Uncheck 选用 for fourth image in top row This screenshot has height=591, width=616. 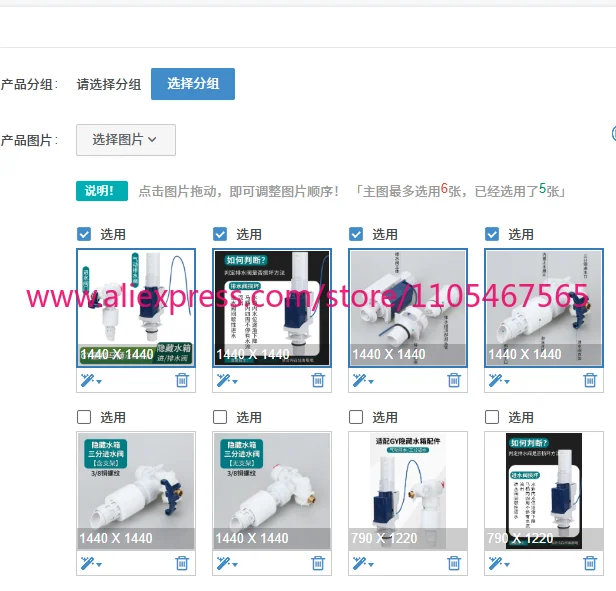pyautogui.click(x=492, y=234)
